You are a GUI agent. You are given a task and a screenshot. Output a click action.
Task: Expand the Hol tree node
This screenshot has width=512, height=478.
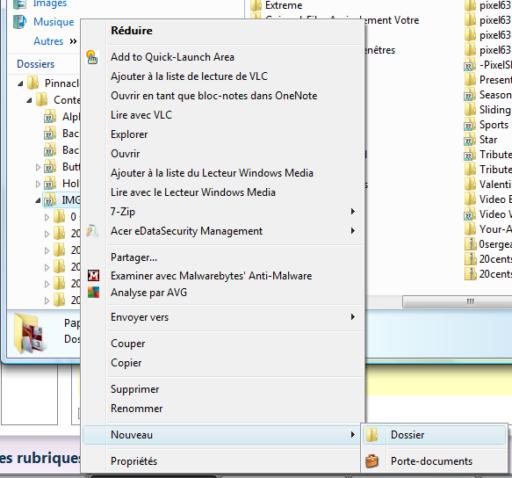click(x=38, y=184)
